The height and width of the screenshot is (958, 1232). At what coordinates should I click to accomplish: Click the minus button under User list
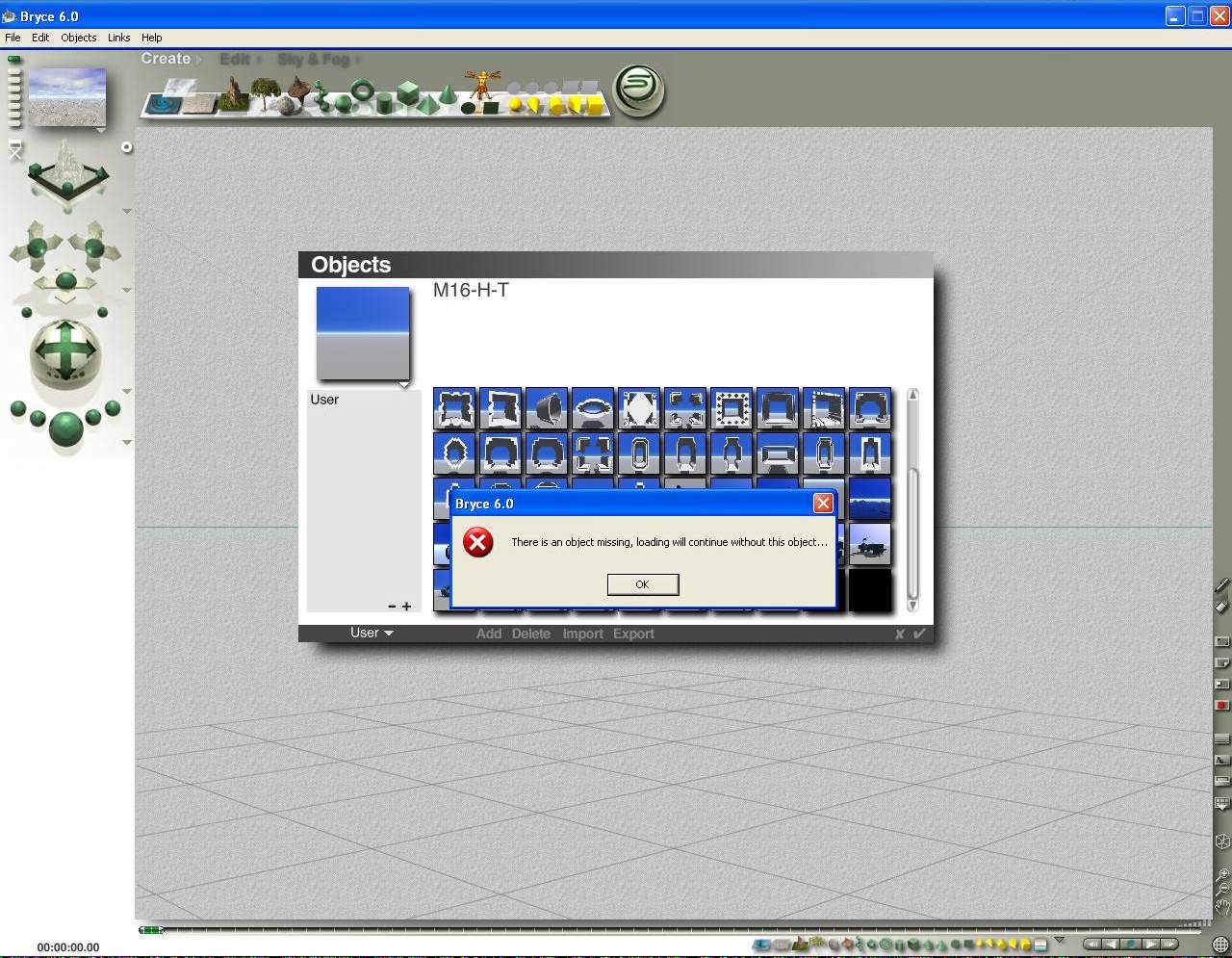point(392,607)
